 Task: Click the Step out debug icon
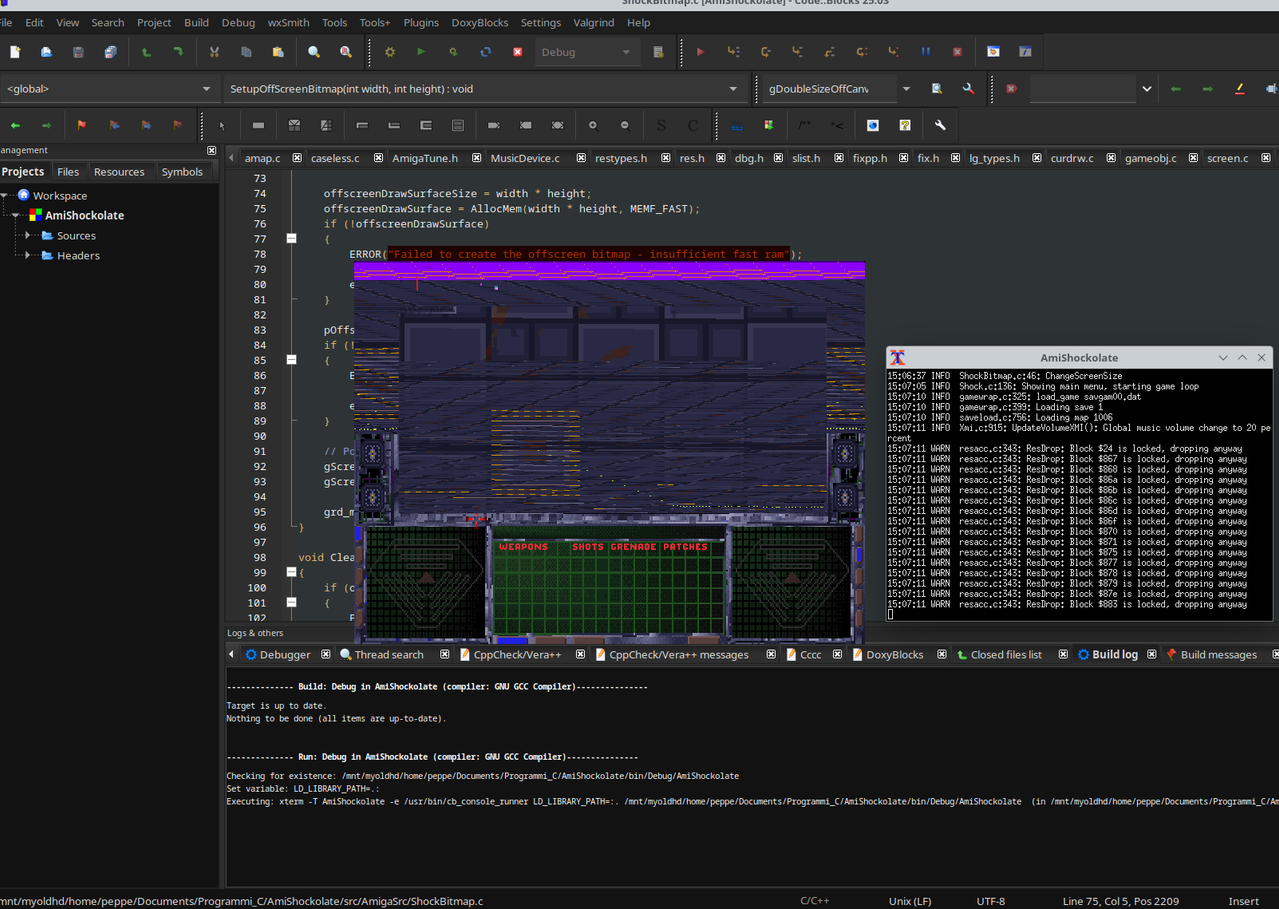[x=829, y=52]
